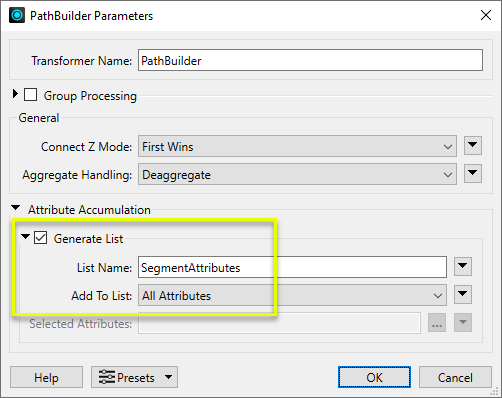Screen dimensions: 502x398
Task: Collapse the Attribute Accumulation section
Action: coord(15,208)
